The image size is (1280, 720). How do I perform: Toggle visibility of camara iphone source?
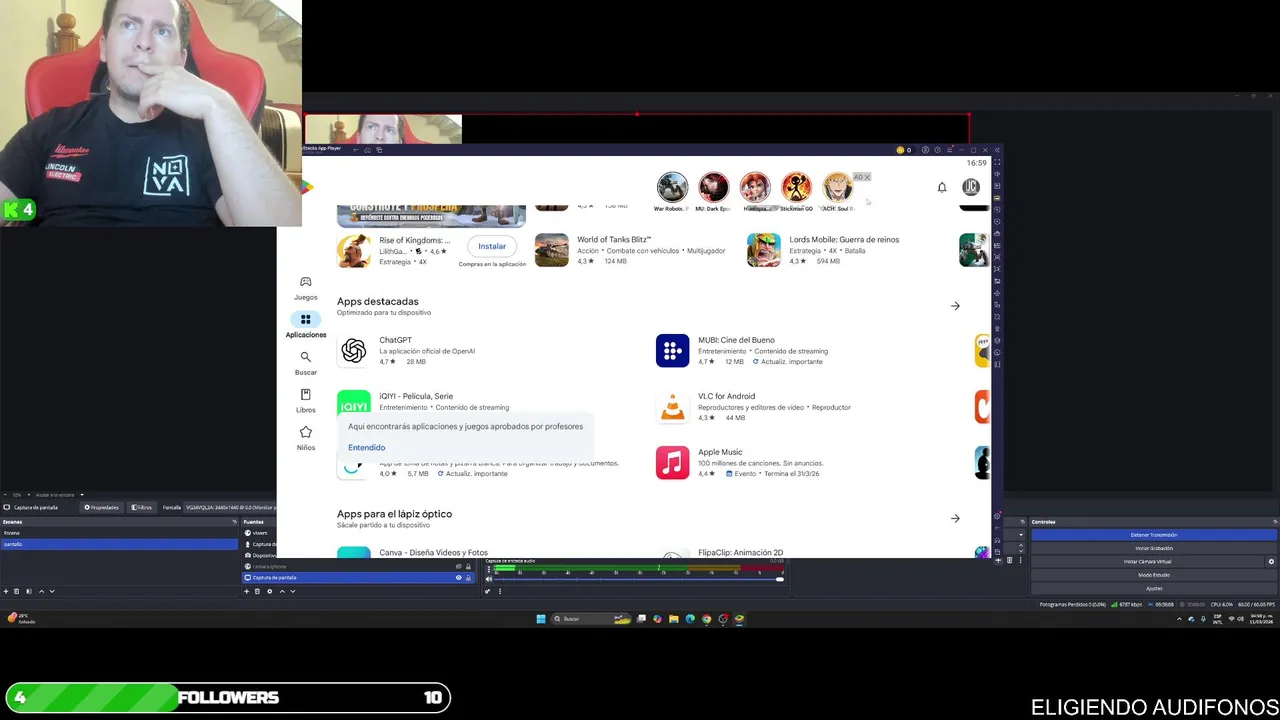click(459, 566)
